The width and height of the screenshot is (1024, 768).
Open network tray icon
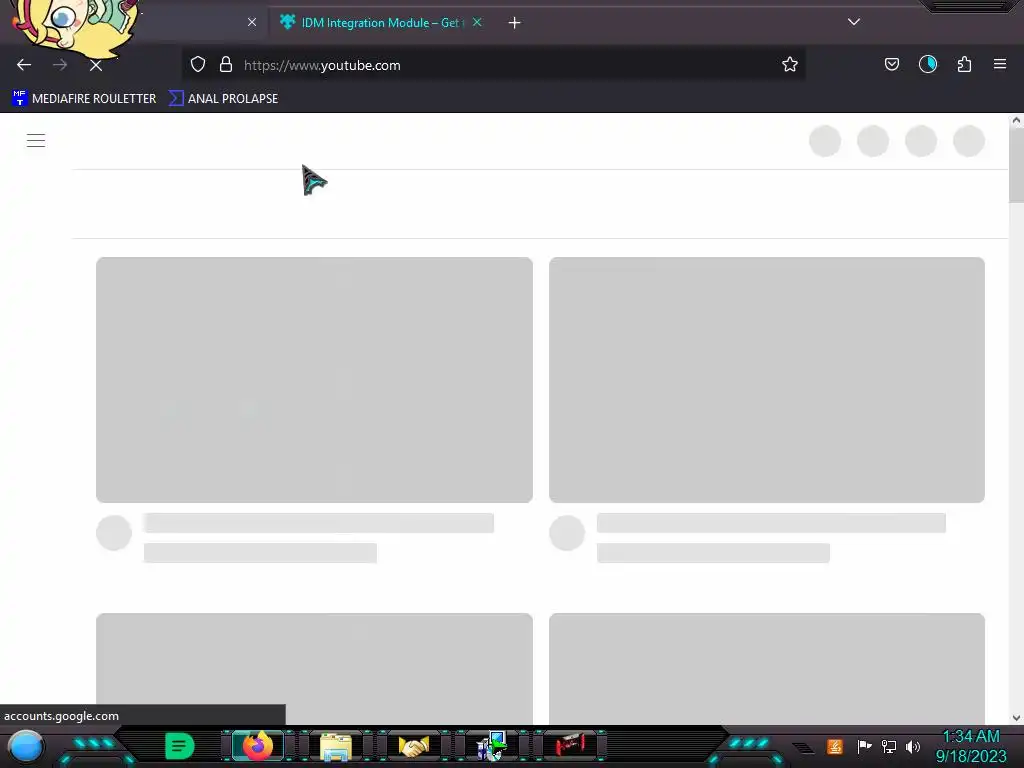pos(889,746)
